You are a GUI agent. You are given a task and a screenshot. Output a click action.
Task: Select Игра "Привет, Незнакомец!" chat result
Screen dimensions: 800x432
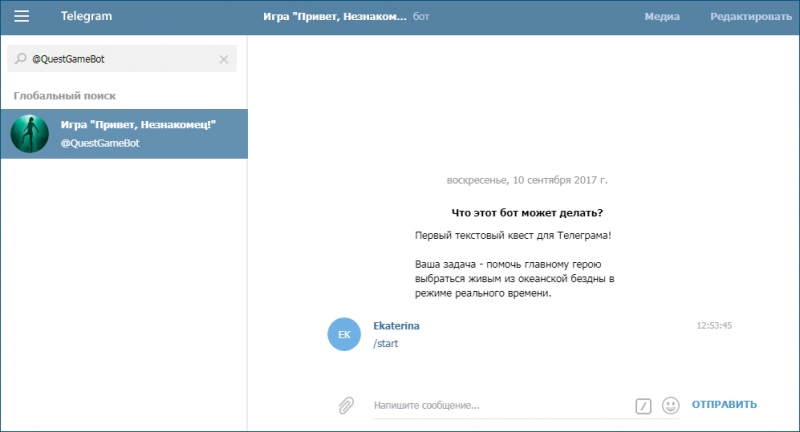click(x=124, y=134)
